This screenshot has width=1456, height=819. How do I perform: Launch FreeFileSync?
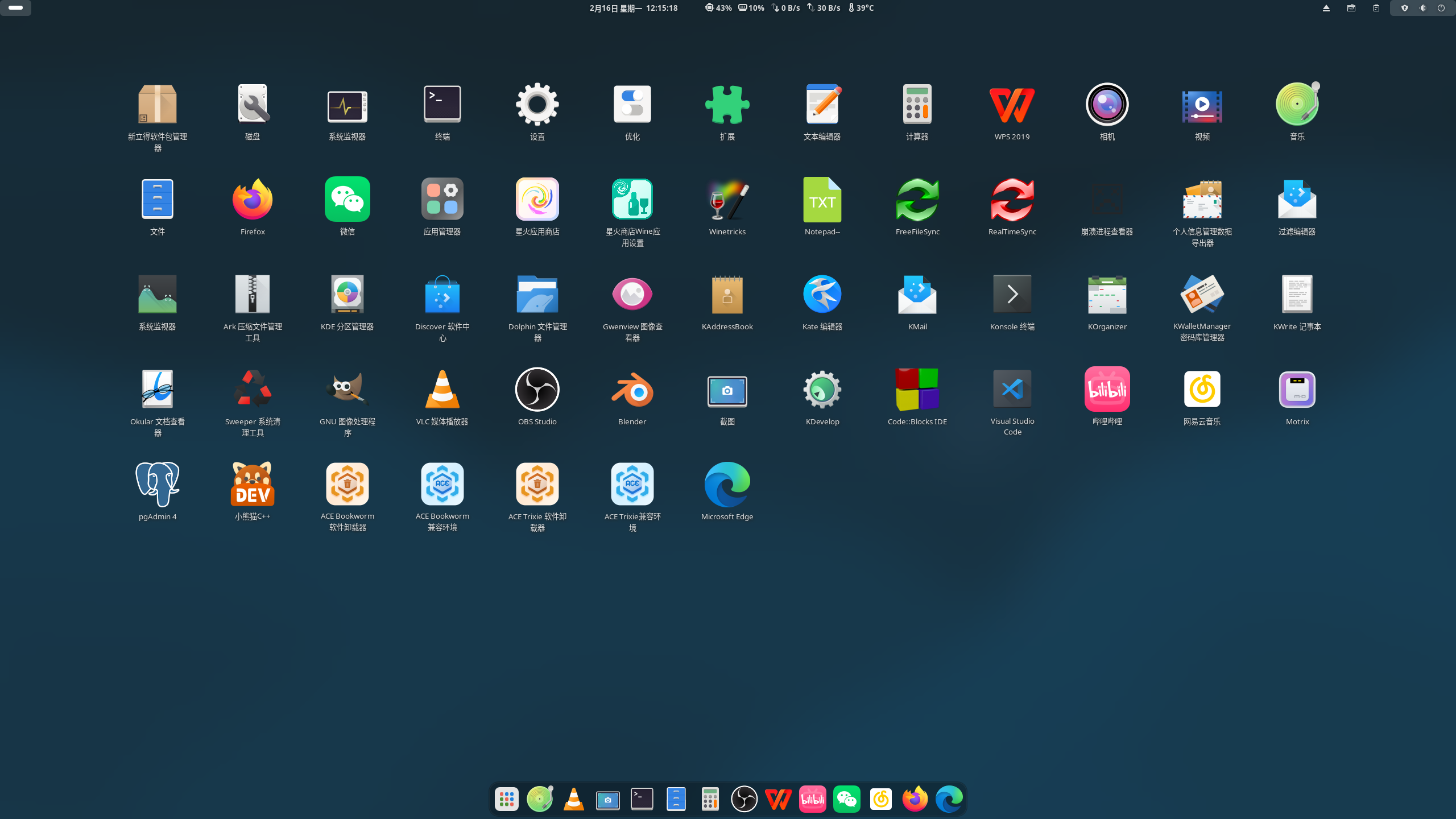tap(917, 199)
